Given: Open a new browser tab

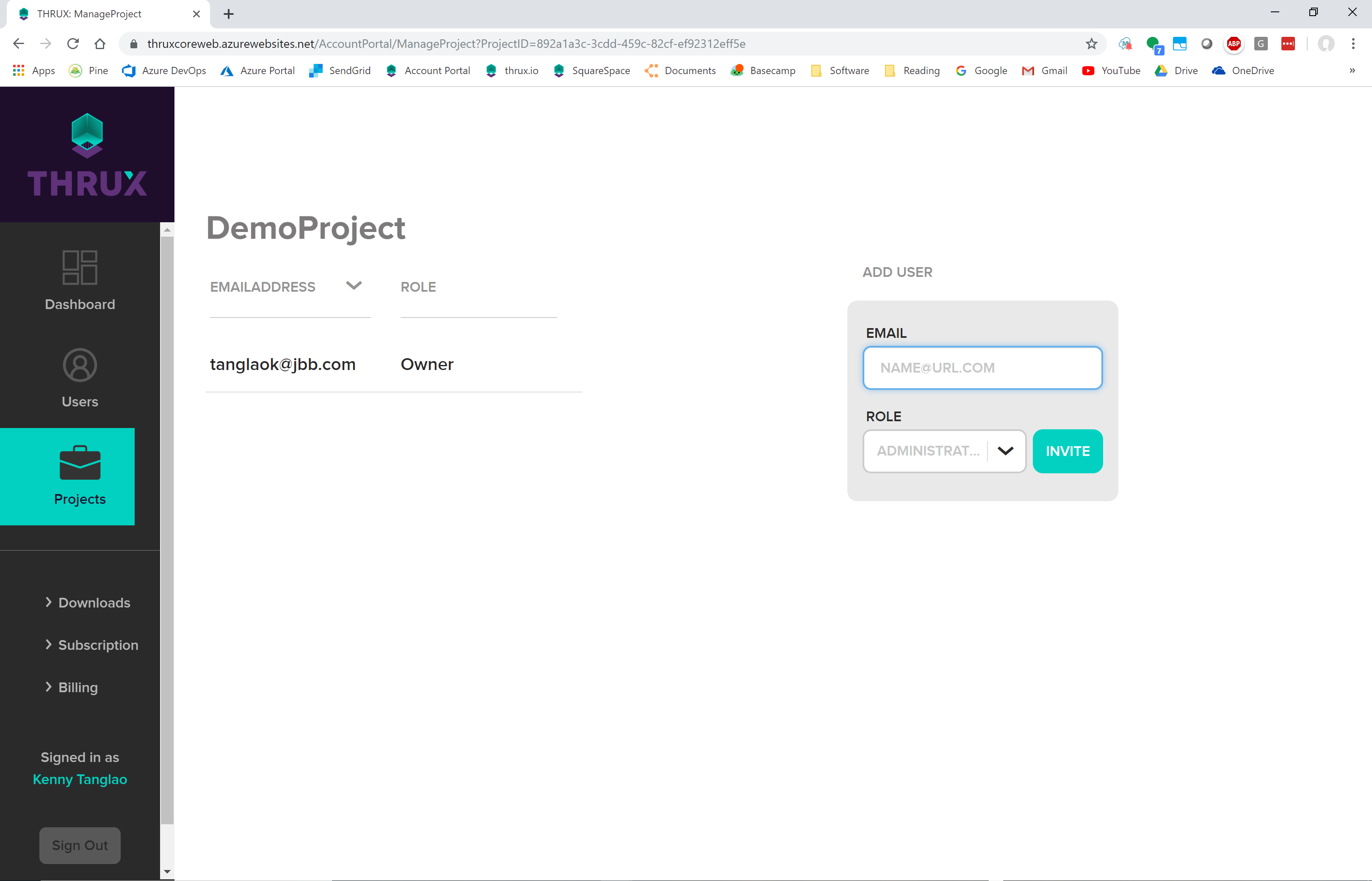Looking at the screenshot, I should [228, 14].
